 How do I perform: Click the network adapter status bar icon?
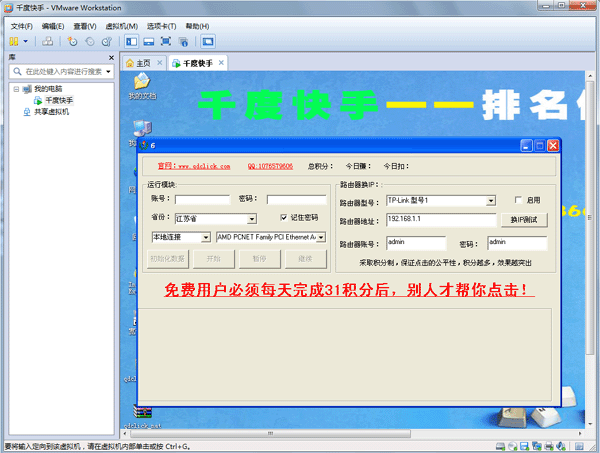coord(536,446)
